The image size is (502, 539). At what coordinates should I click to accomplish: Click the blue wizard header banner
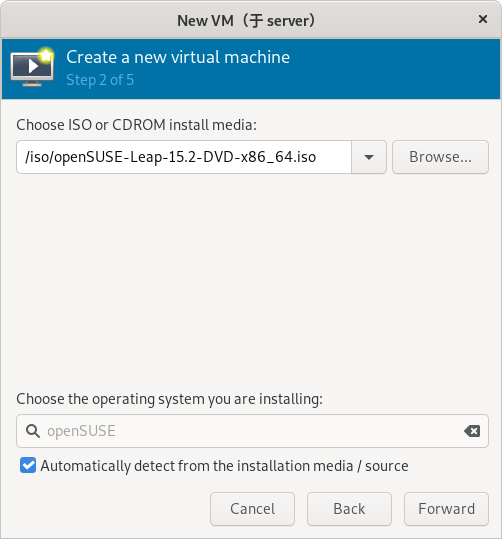[x=251, y=69]
